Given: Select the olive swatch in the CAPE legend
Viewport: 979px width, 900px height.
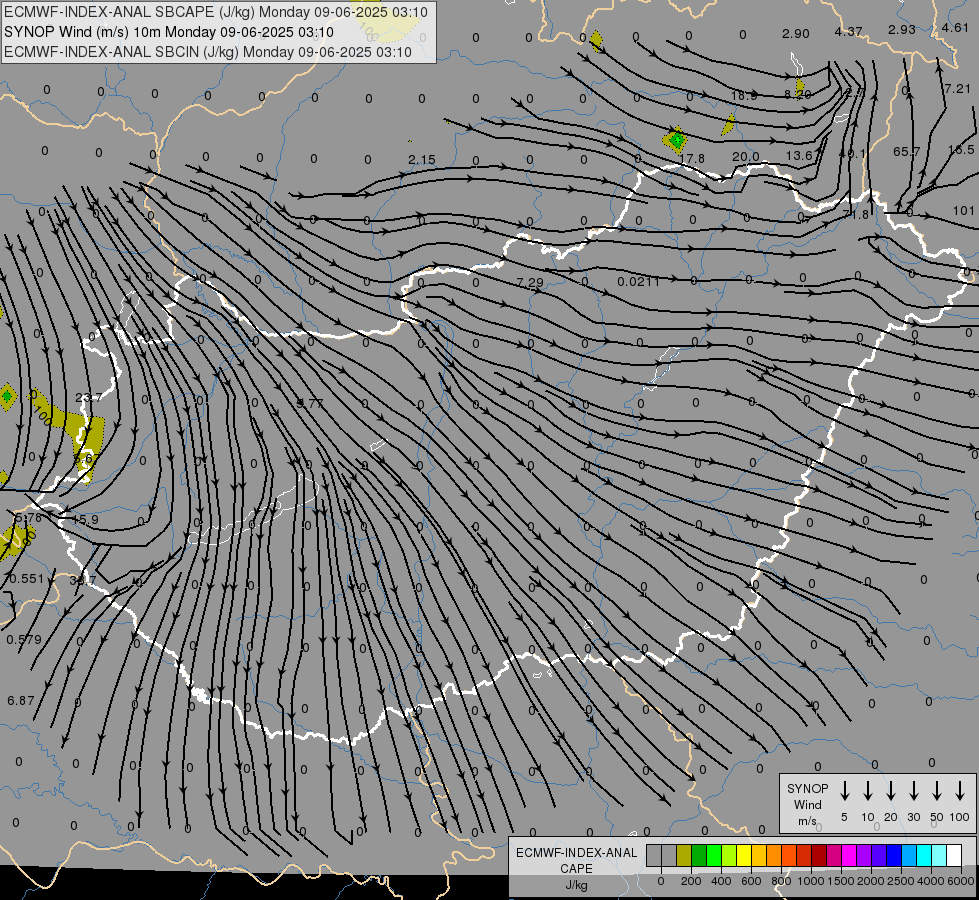Looking at the screenshot, I should (x=684, y=856).
